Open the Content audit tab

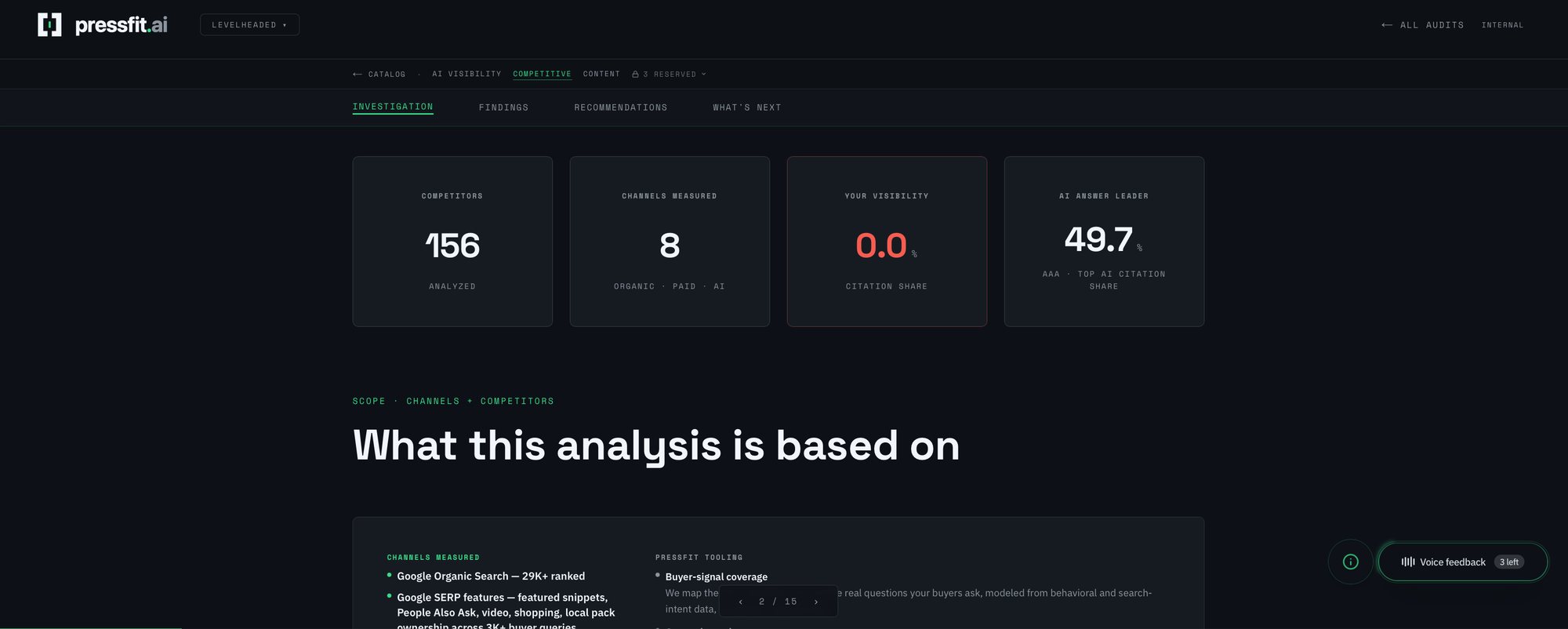(601, 75)
